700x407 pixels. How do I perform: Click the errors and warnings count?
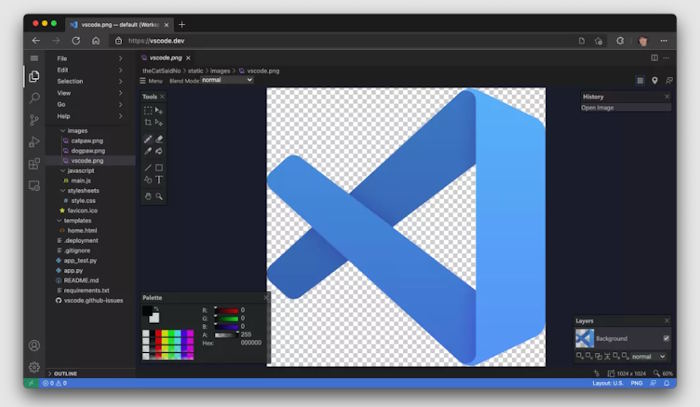click(x=54, y=383)
